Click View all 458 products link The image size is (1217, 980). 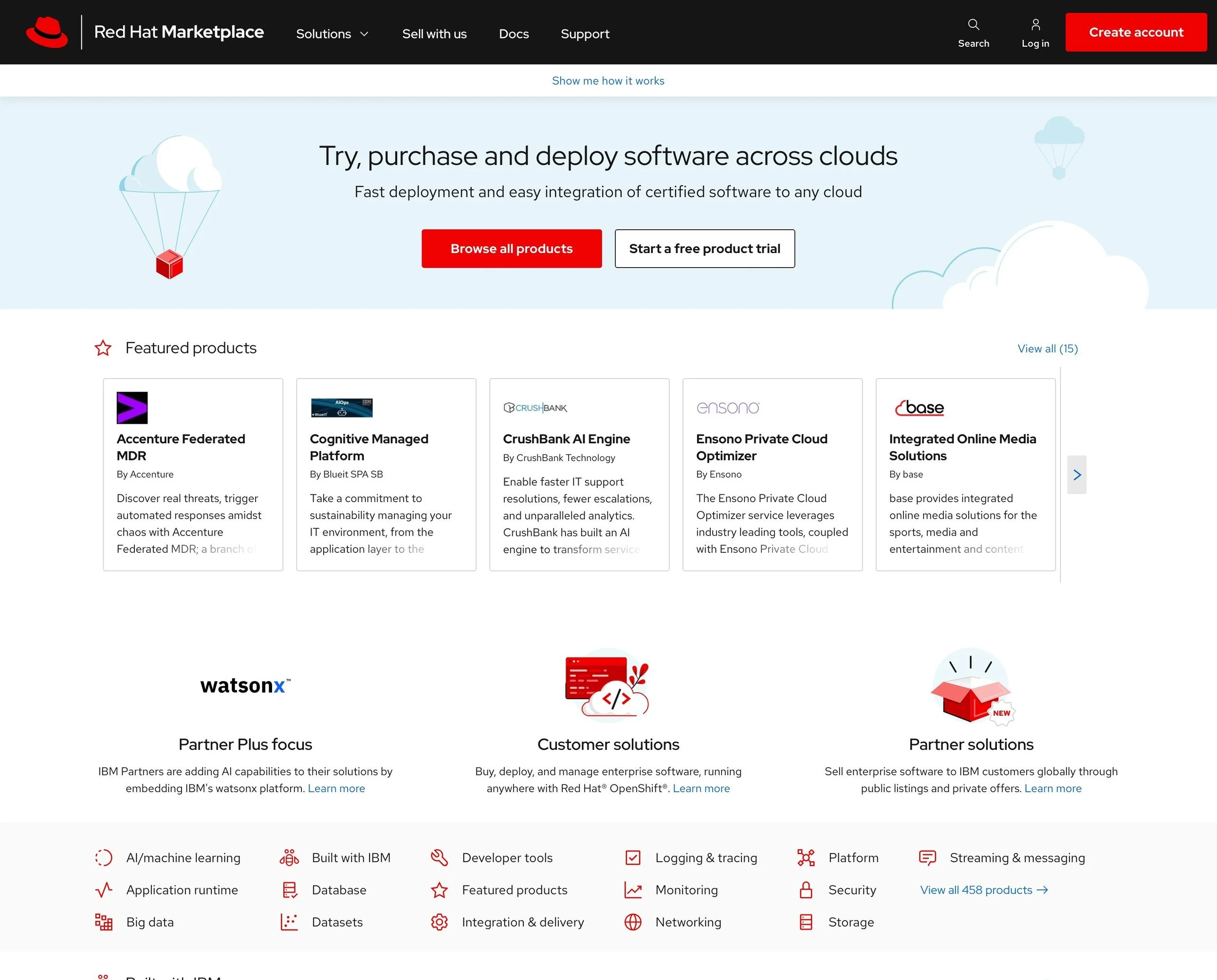[x=983, y=889]
